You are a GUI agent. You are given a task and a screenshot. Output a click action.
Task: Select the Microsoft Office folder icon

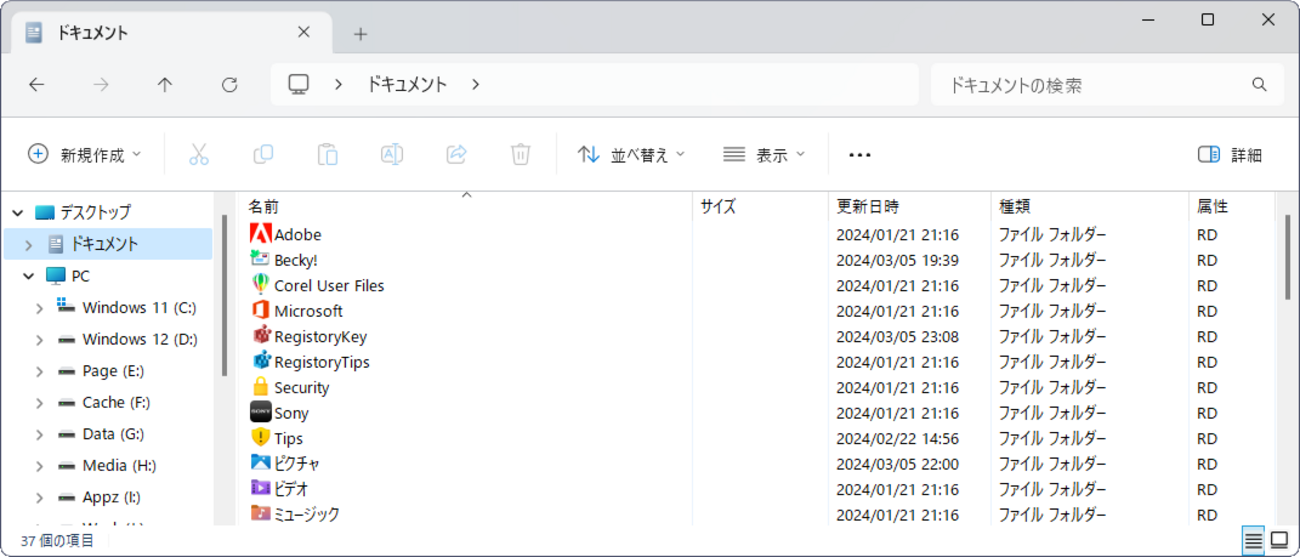pyautogui.click(x=260, y=310)
